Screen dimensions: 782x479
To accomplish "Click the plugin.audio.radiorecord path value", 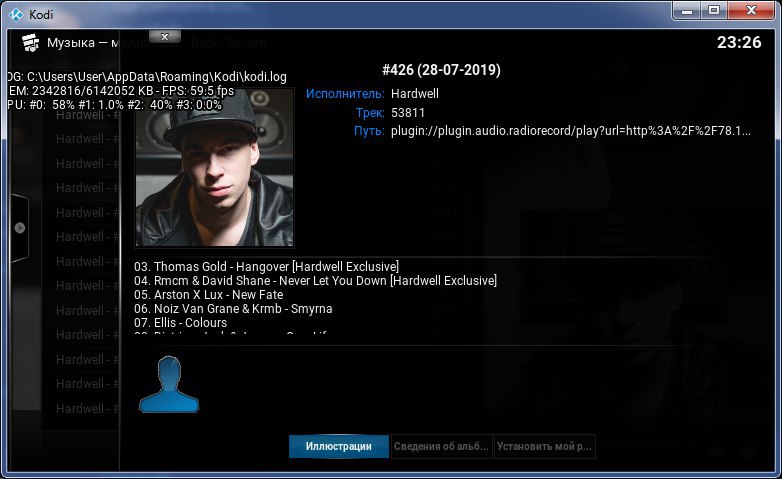I will 571,131.
